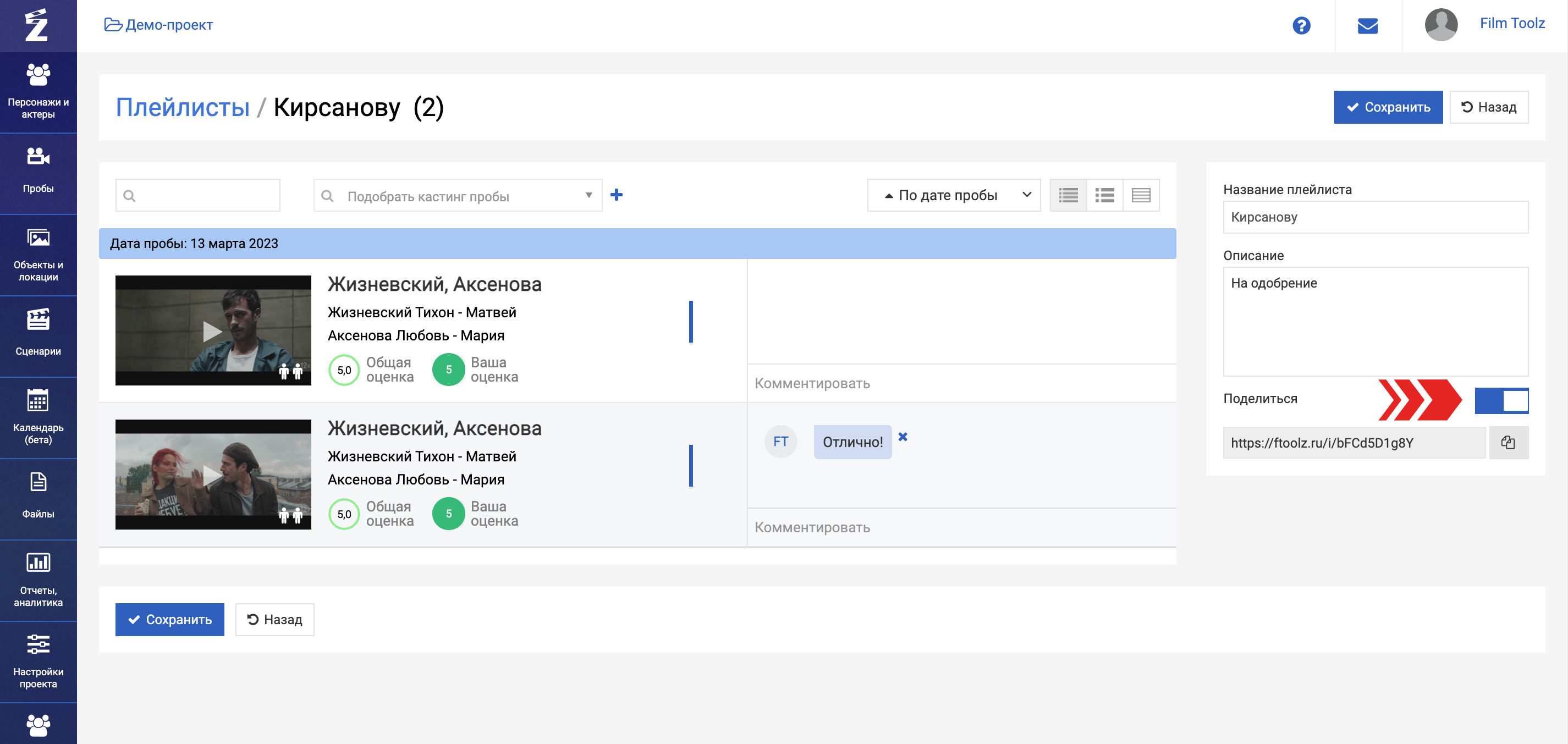This screenshot has width=1568, height=744.
Task: Open the Film Toolz logo home
Action: [37, 26]
